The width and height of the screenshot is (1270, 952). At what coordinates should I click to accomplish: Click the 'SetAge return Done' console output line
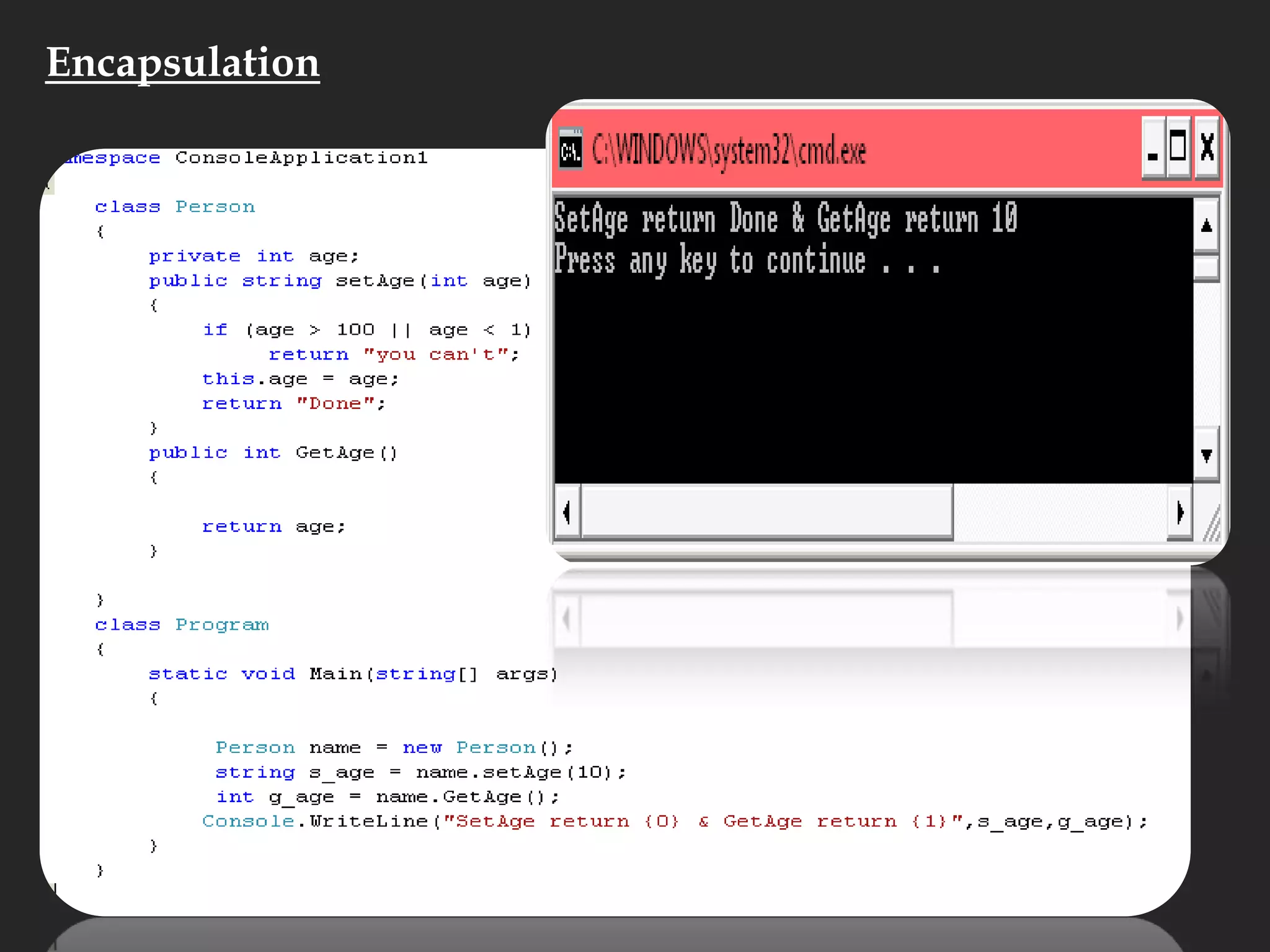click(x=785, y=218)
